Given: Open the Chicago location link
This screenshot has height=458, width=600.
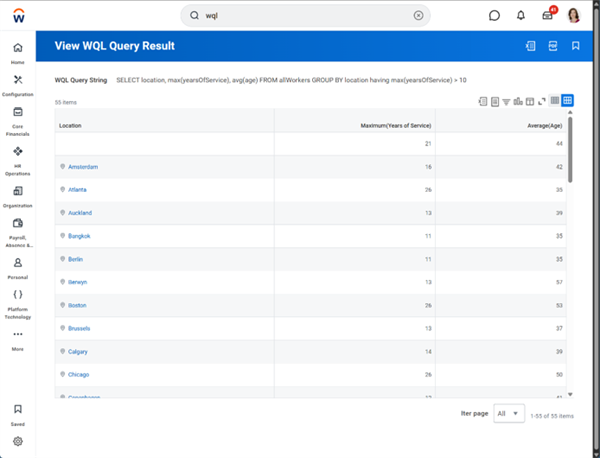Looking at the screenshot, I should 78,375.
